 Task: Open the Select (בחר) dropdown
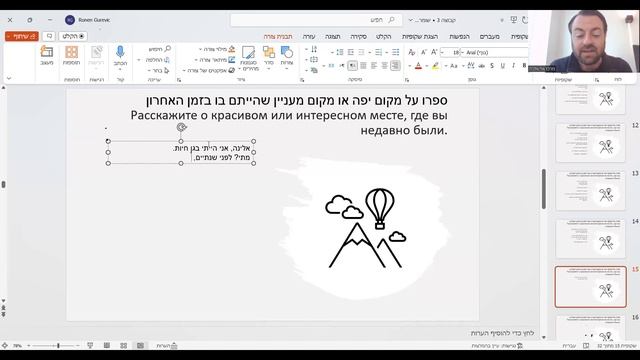pyautogui.click(x=157, y=70)
